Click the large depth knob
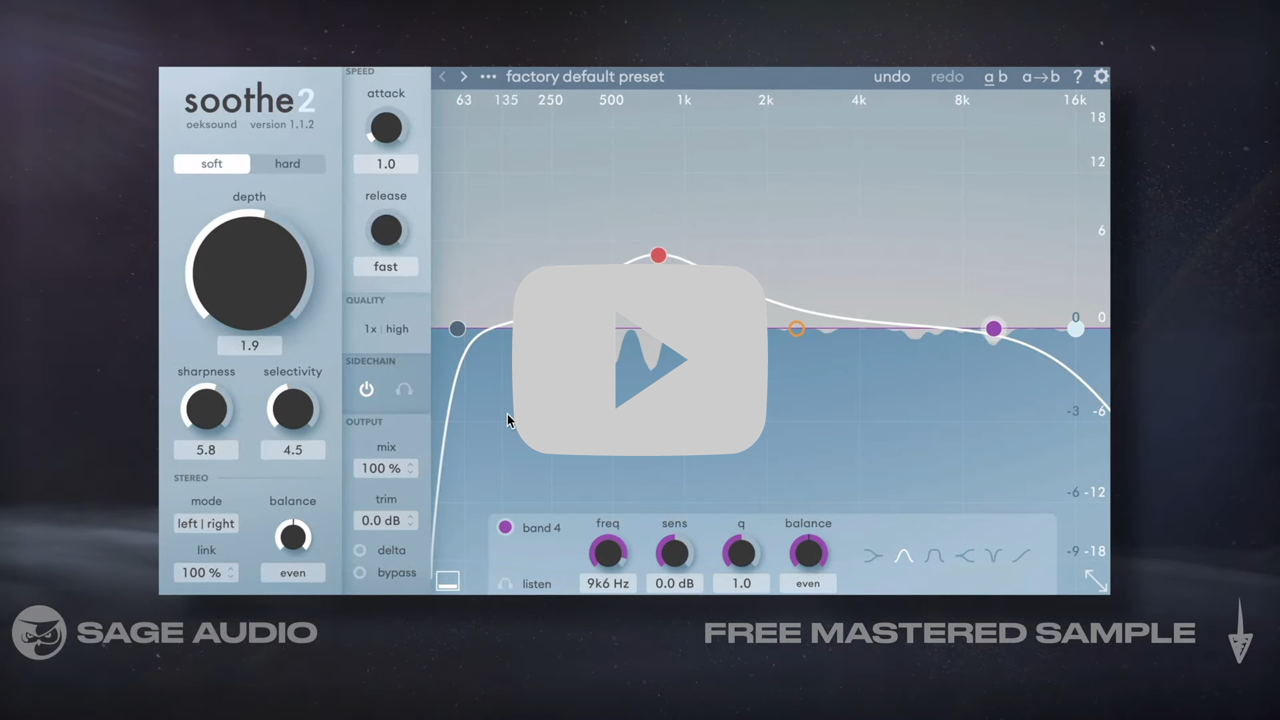 (249, 273)
